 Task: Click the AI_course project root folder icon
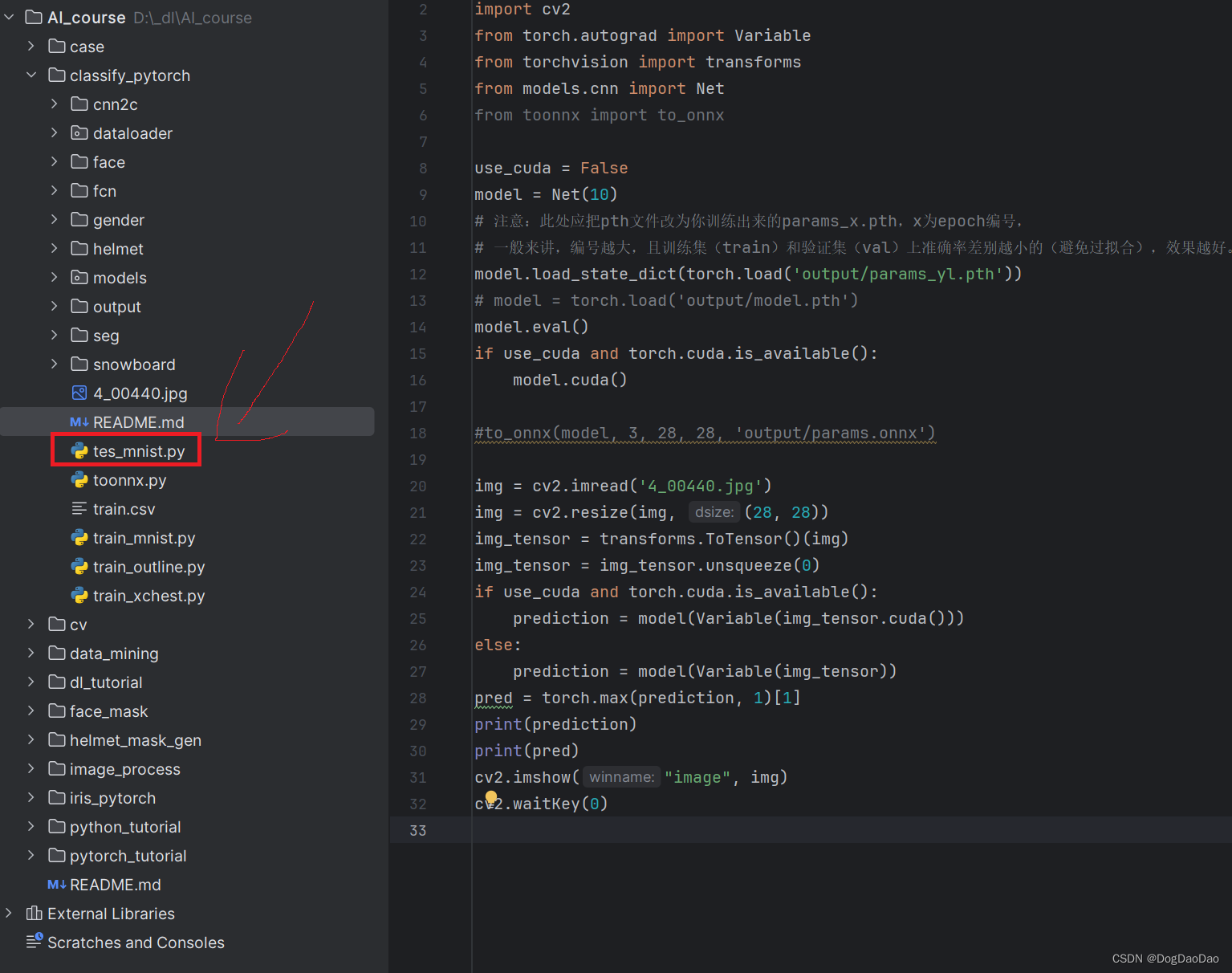[34, 17]
